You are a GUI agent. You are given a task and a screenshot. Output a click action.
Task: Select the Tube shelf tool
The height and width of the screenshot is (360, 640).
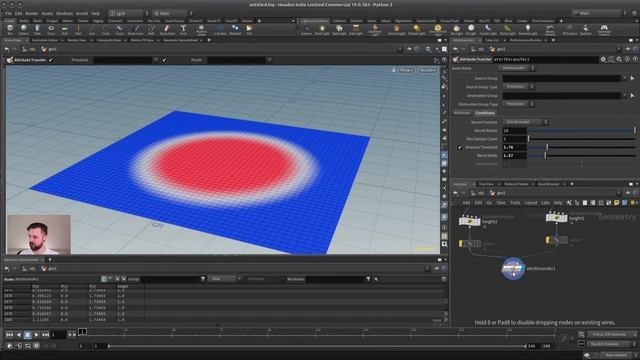37,29
